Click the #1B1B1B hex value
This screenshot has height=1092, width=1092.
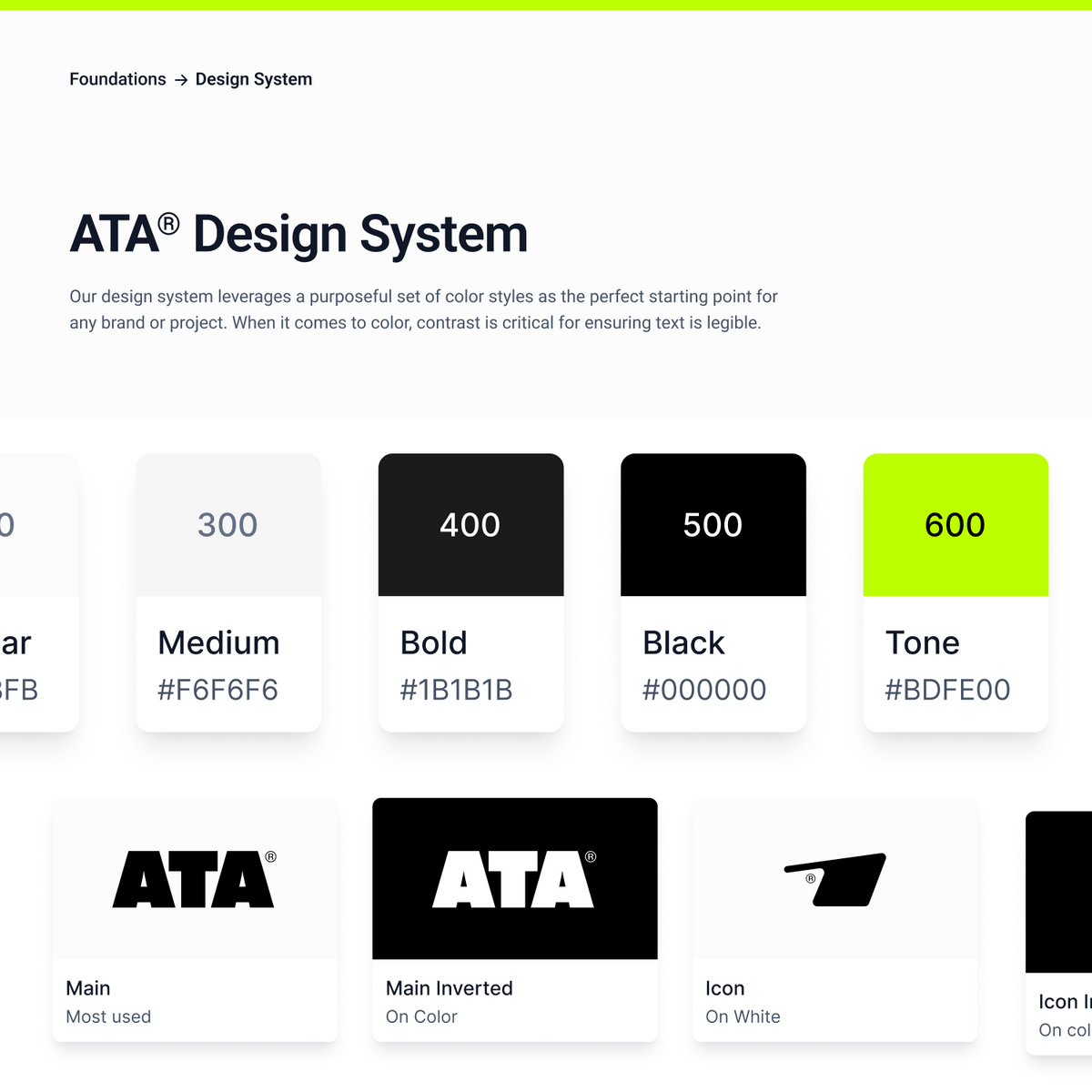456,690
